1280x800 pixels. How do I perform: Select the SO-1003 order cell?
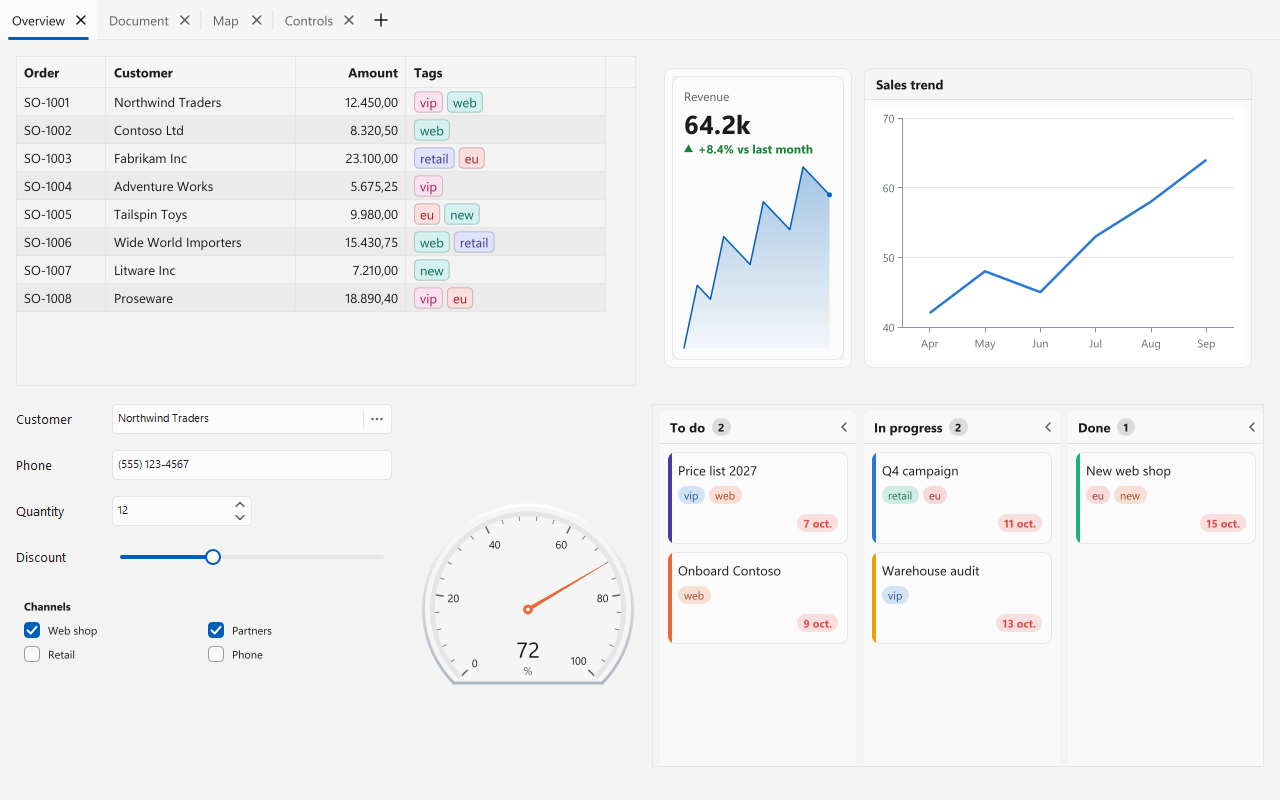click(61, 158)
